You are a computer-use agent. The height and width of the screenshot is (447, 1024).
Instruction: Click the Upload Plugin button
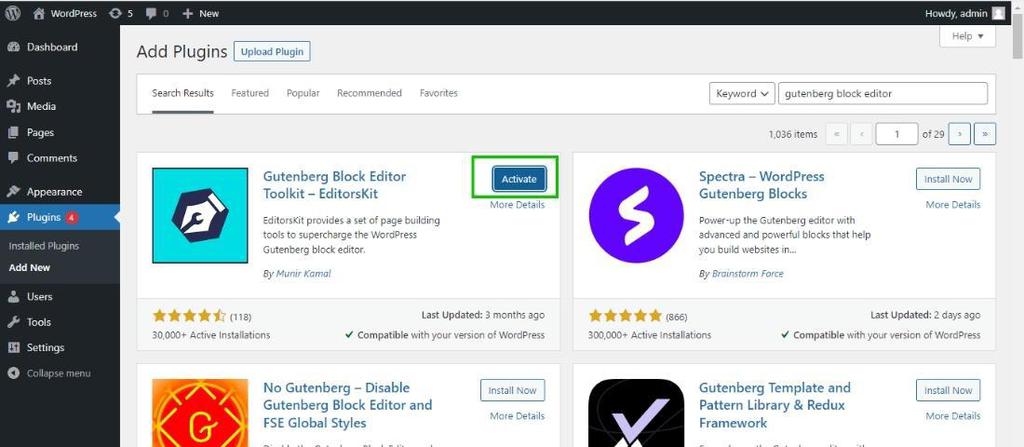(272, 51)
